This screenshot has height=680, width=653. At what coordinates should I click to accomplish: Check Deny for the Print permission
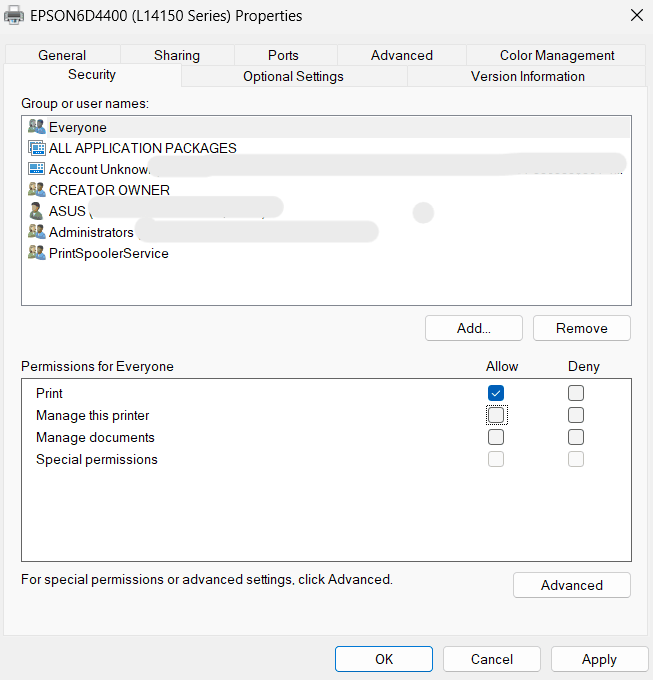click(x=576, y=393)
